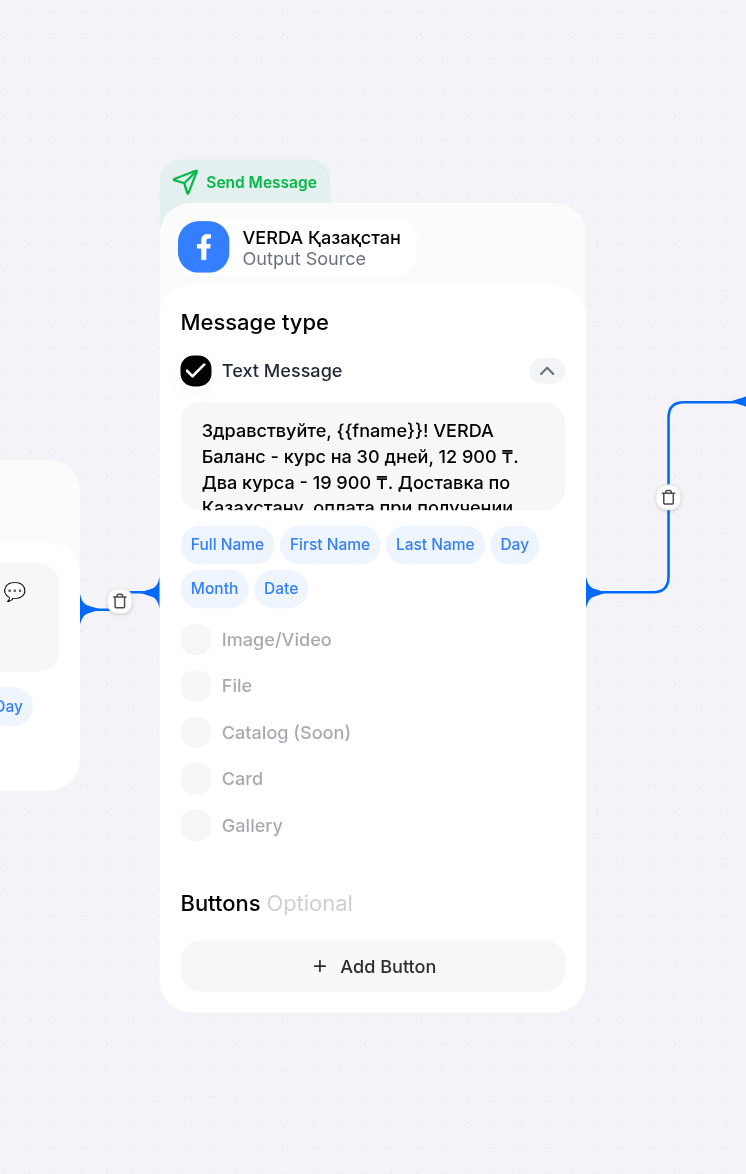Enable the Image/Video message type
Image resolution: width=746 pixels, height=1174 pixels.
click(x=195, y=639)
